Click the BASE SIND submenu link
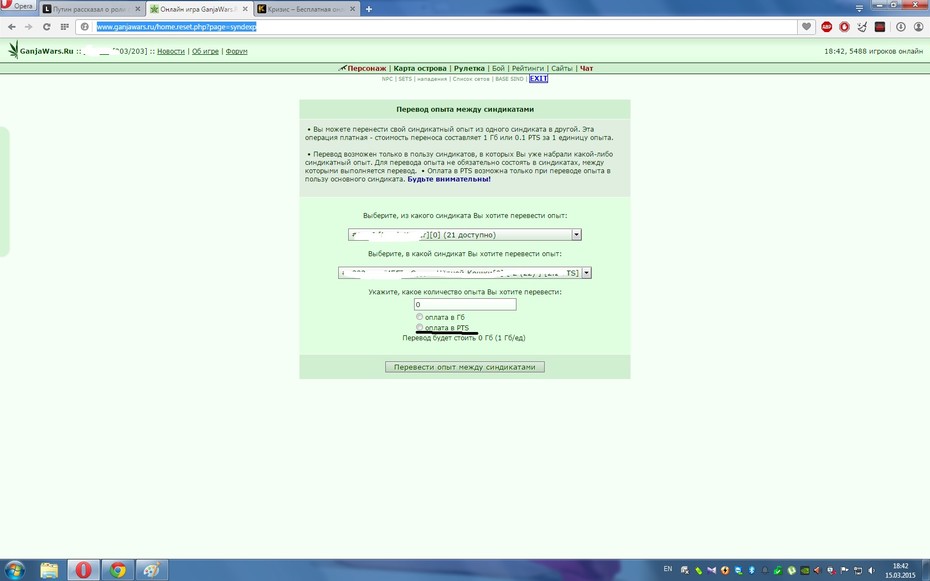The height and width of the screenshot is (581, 930). tap(509, 79)
